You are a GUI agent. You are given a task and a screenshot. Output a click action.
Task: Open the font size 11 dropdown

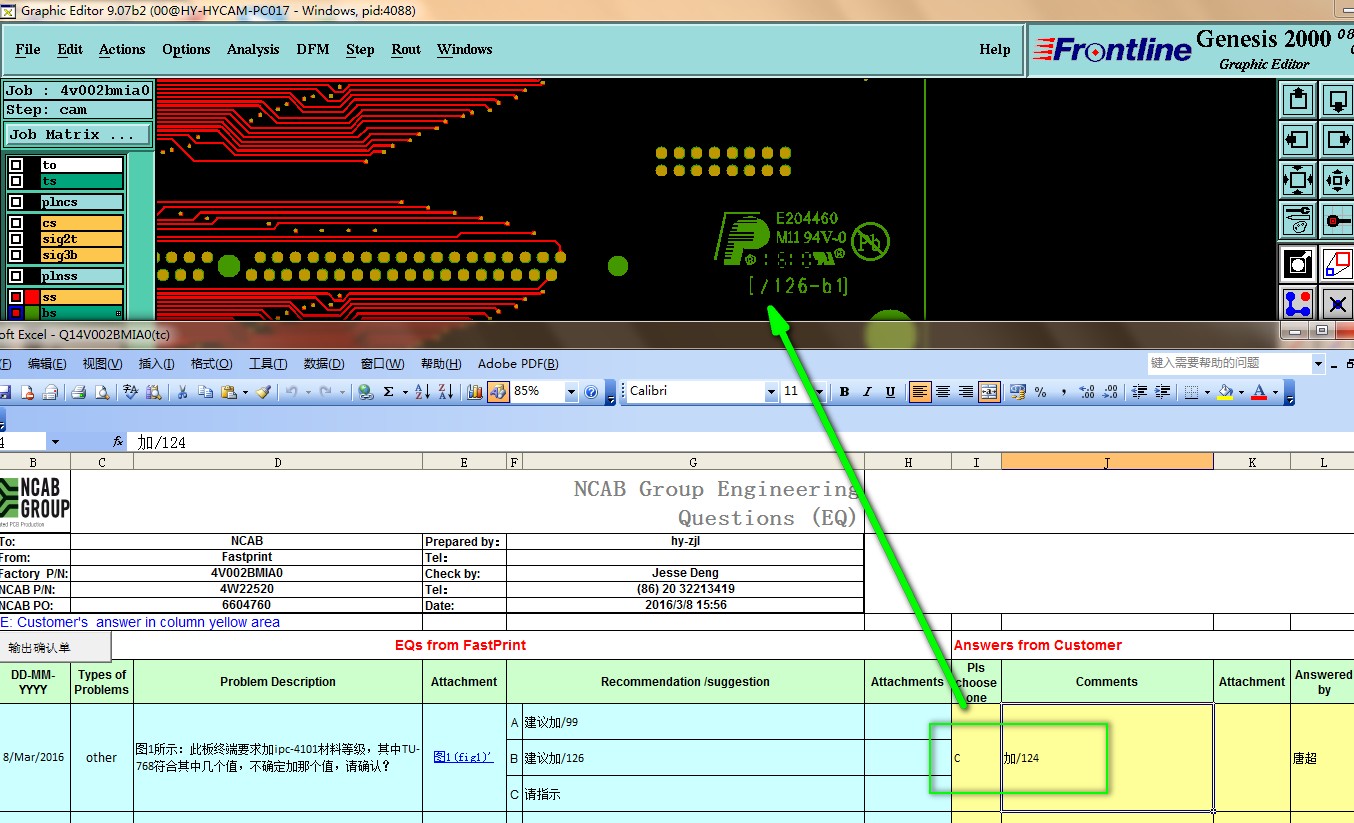click(818, 392)
